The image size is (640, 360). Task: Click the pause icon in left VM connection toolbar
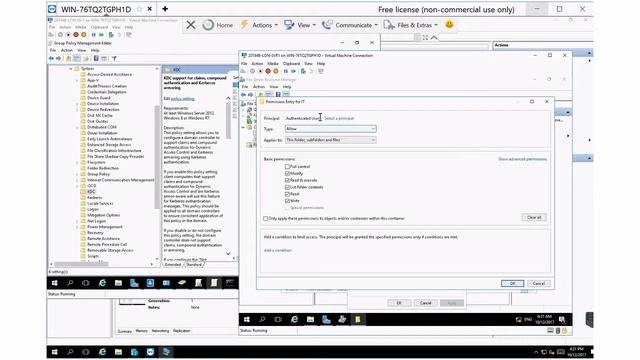point(93,35)
